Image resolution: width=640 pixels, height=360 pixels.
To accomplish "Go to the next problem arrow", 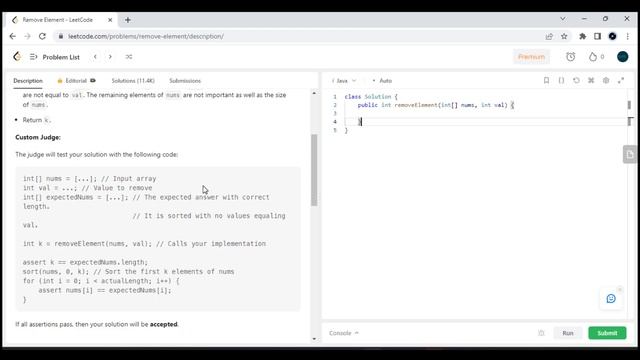I will pyautogui.click(x=110, y=57).
